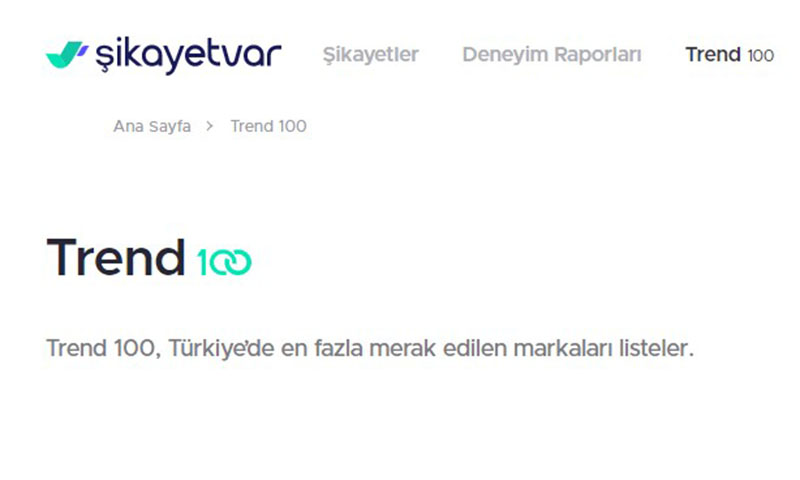The image size is (800, 480).
Task: Select Trend 100 in the top navigation
Action: pos(730,55)
